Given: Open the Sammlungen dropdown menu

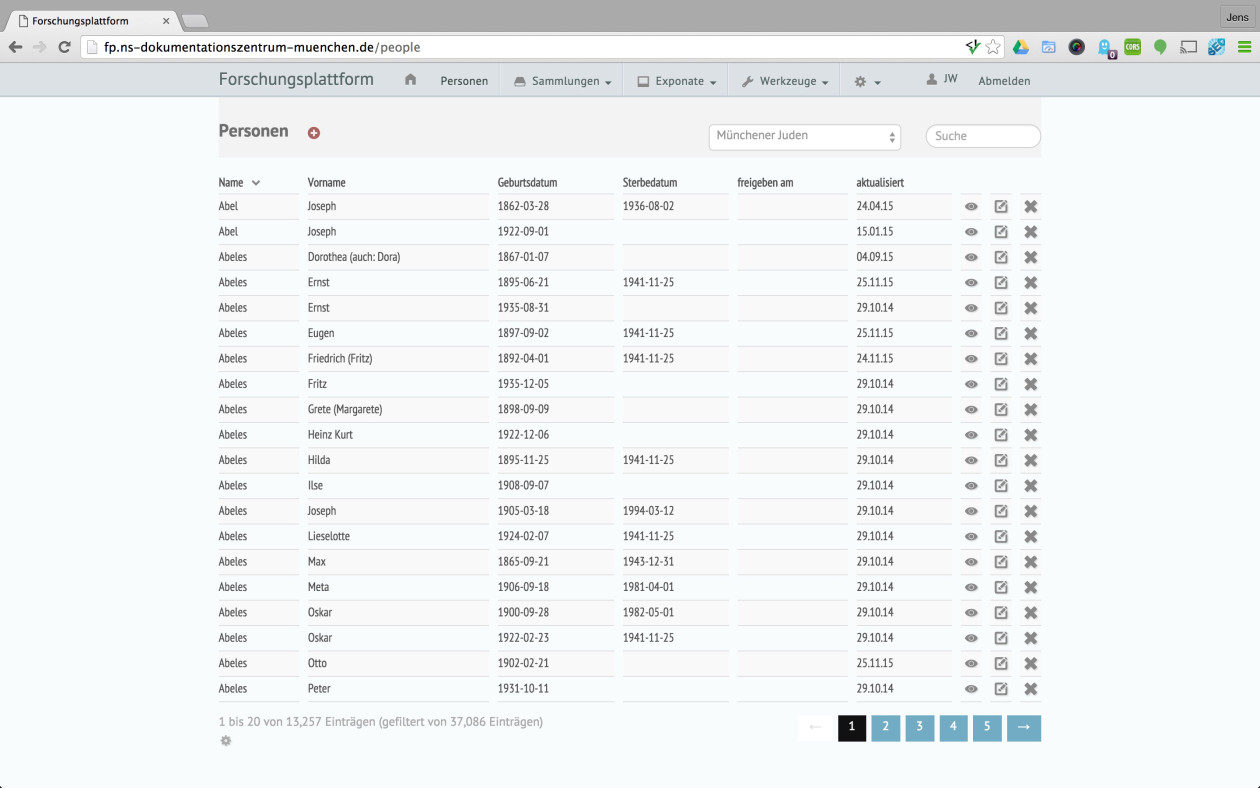Looking at the screenshot, I should [x=562, y=81].
